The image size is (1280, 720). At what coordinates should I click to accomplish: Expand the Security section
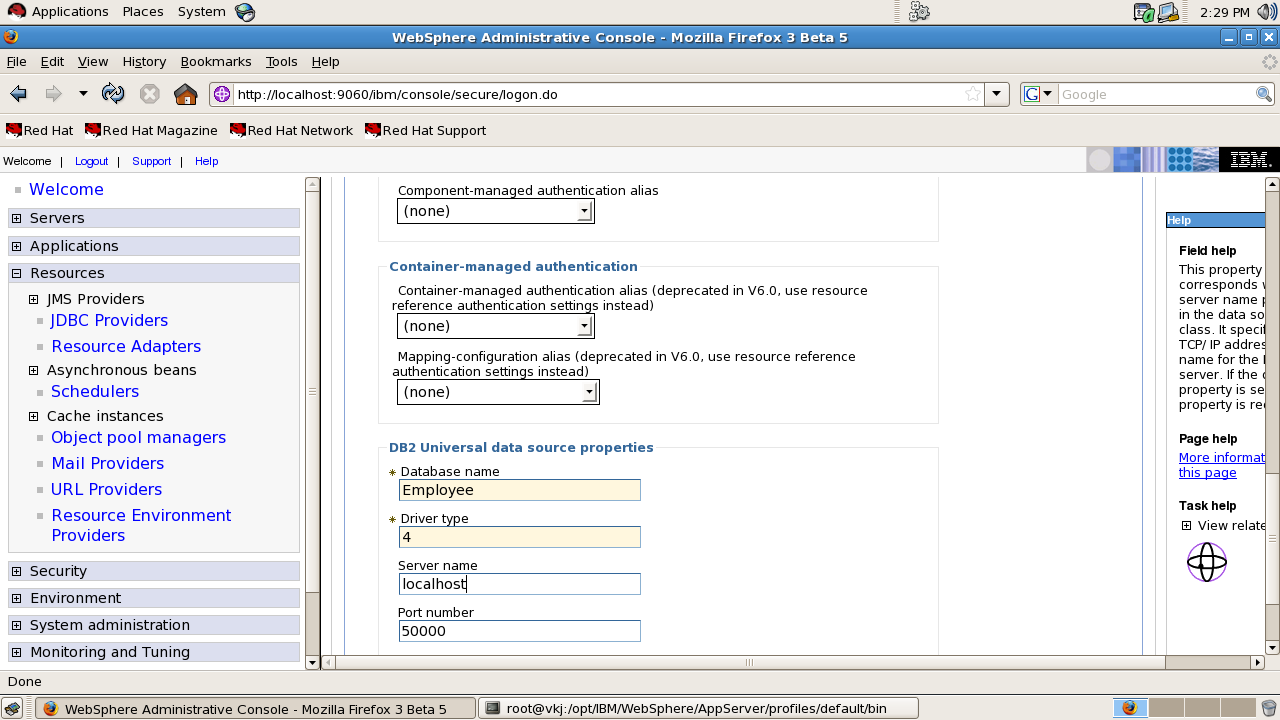point(16,571)
